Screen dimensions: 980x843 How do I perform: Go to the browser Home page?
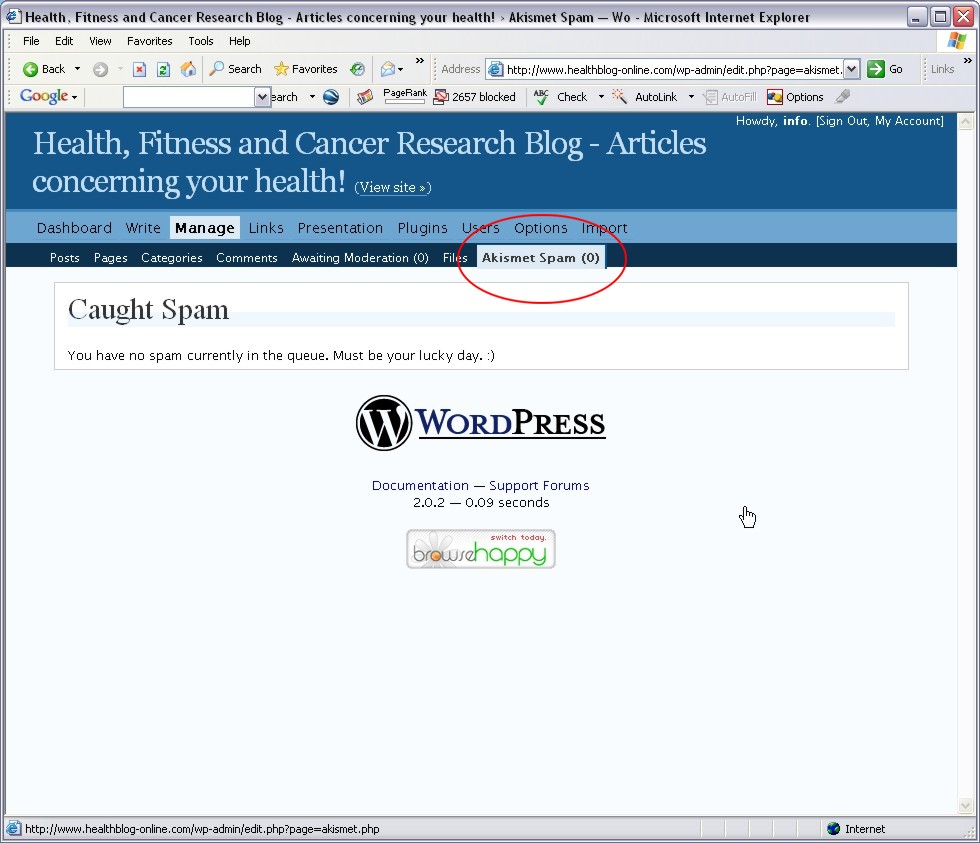pyautogui.click(x=188, y=69)
